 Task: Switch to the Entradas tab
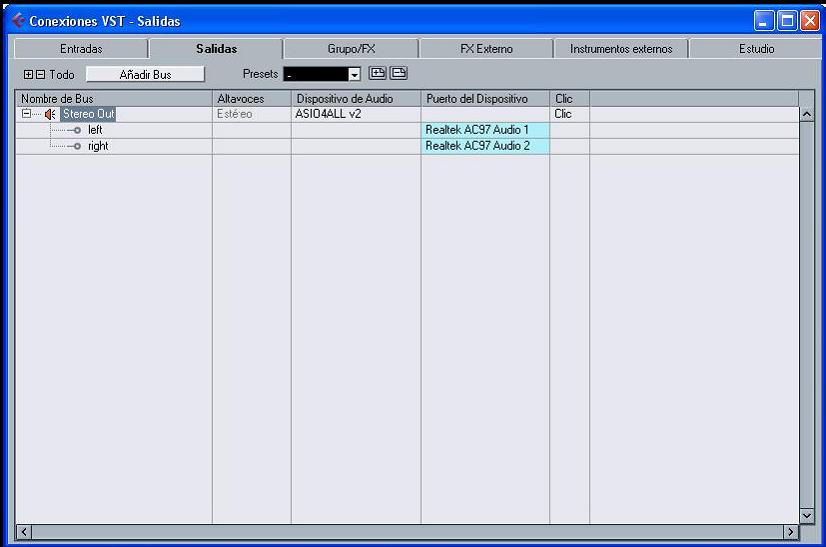coord(81,49)
